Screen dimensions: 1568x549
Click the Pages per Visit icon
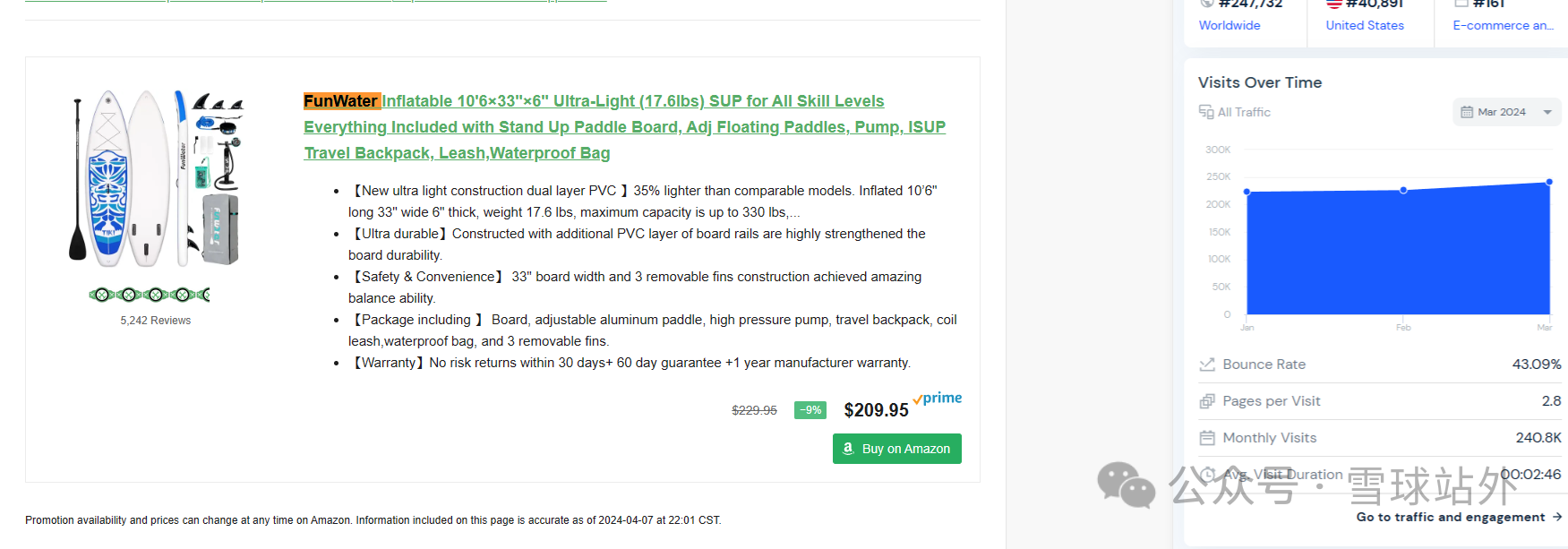[x=1207, y=401]
